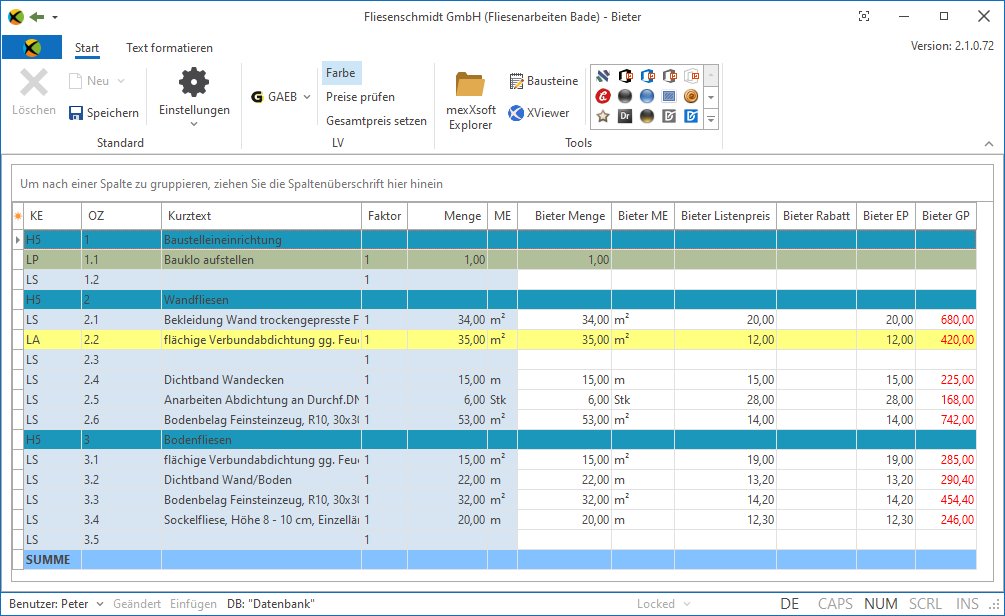The width and height of the screenshot is (1005, 616).
Task: Click the red X Löschen icon
Action: point(33,83)
